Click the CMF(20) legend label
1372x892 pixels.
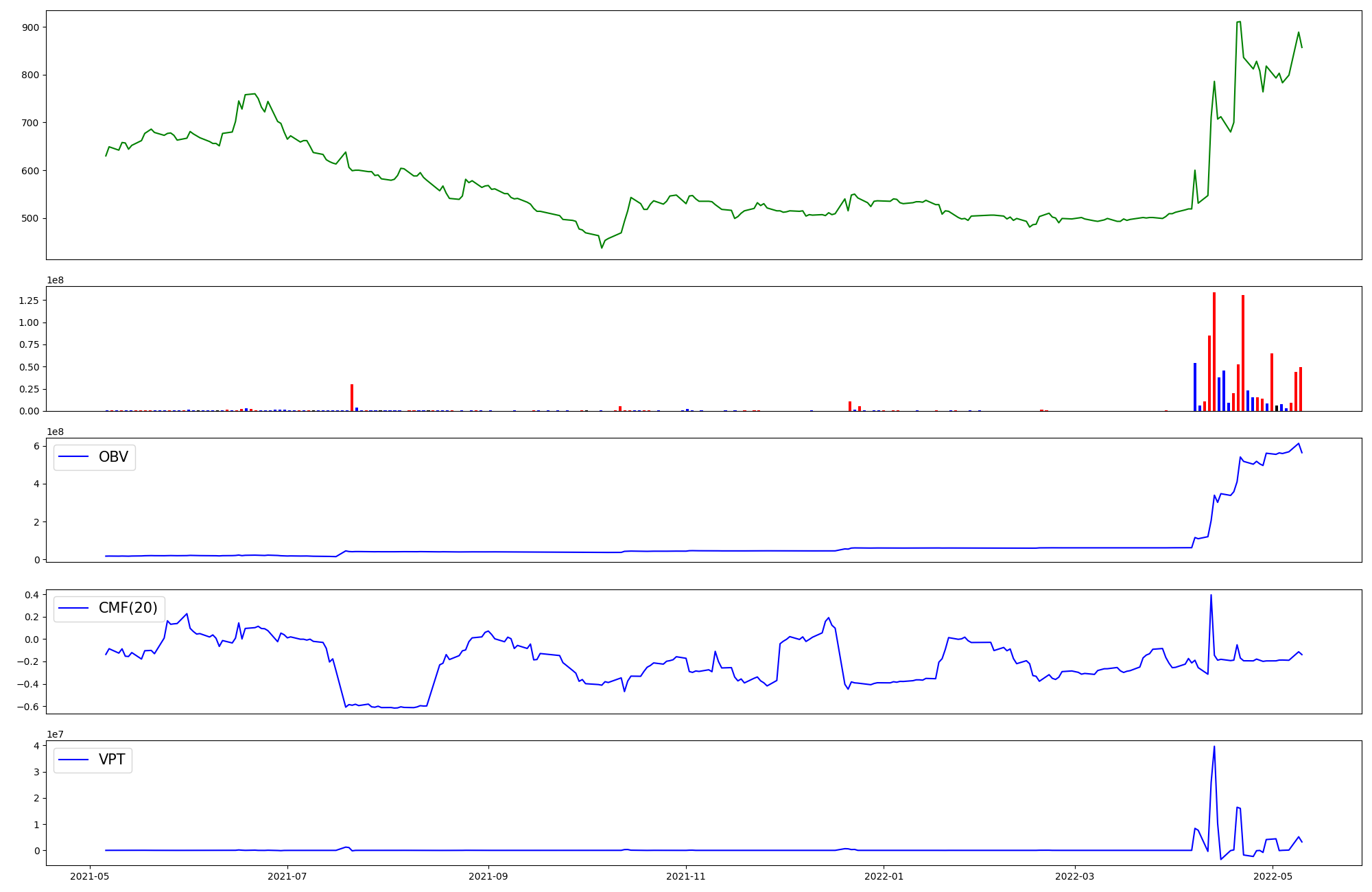(x=128, y=608)
